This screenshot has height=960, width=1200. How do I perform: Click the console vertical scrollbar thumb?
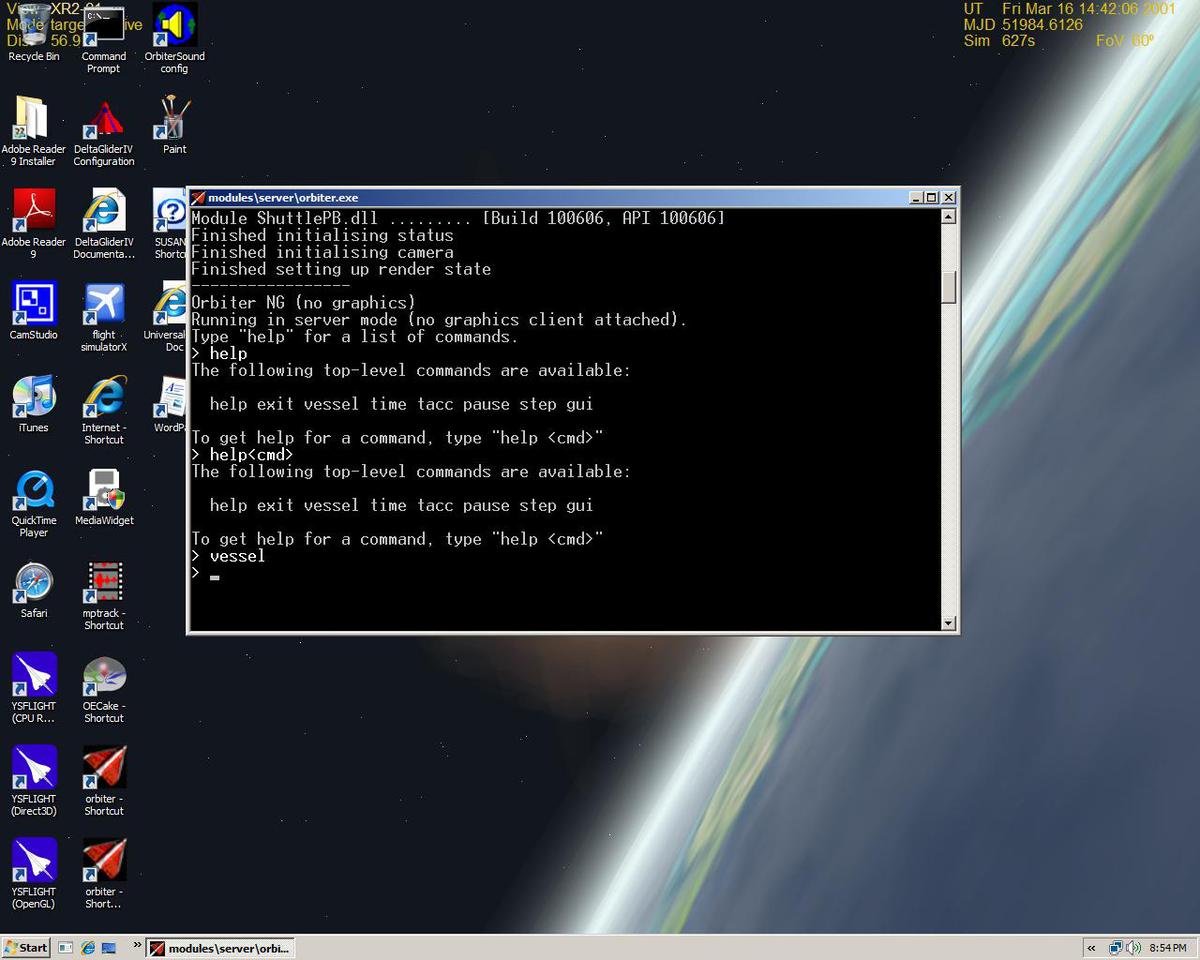(949, 288)
